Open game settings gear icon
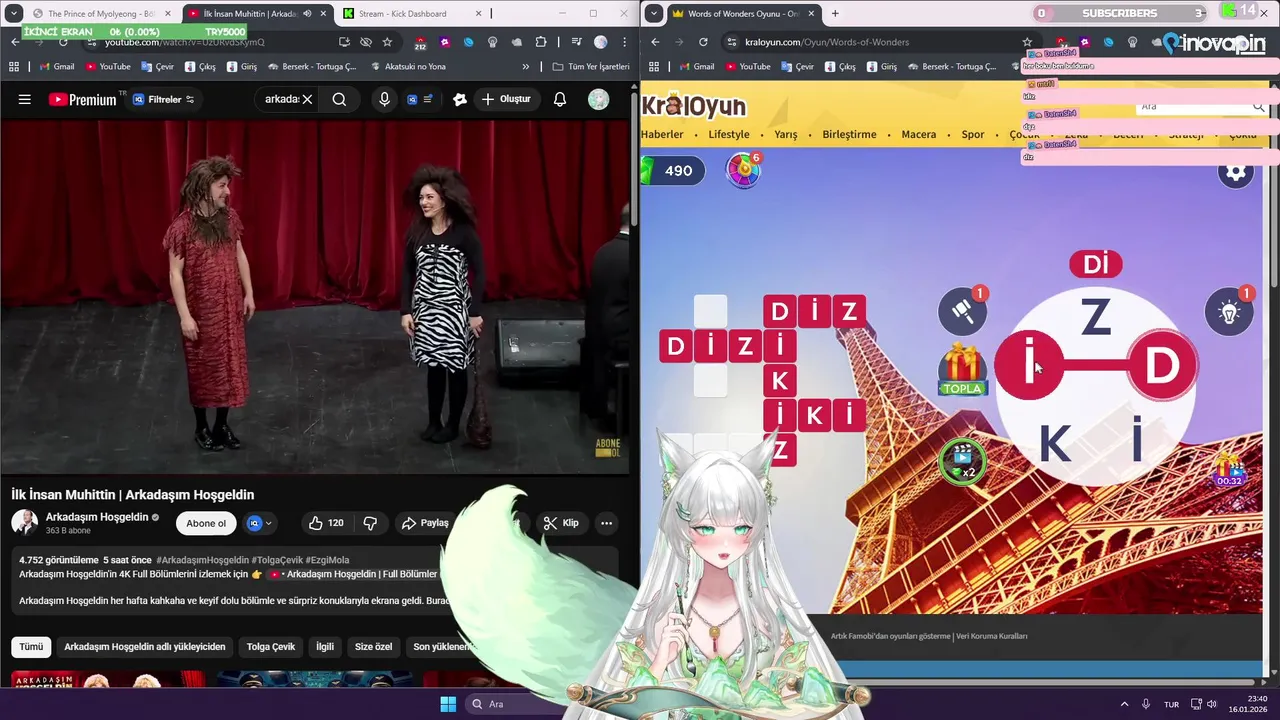 tap(1237, 171)
